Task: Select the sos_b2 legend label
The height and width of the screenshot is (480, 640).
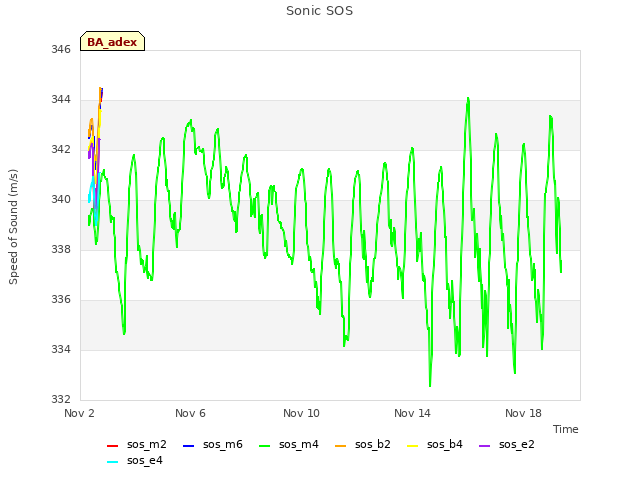Action: [x=373, y=444]
